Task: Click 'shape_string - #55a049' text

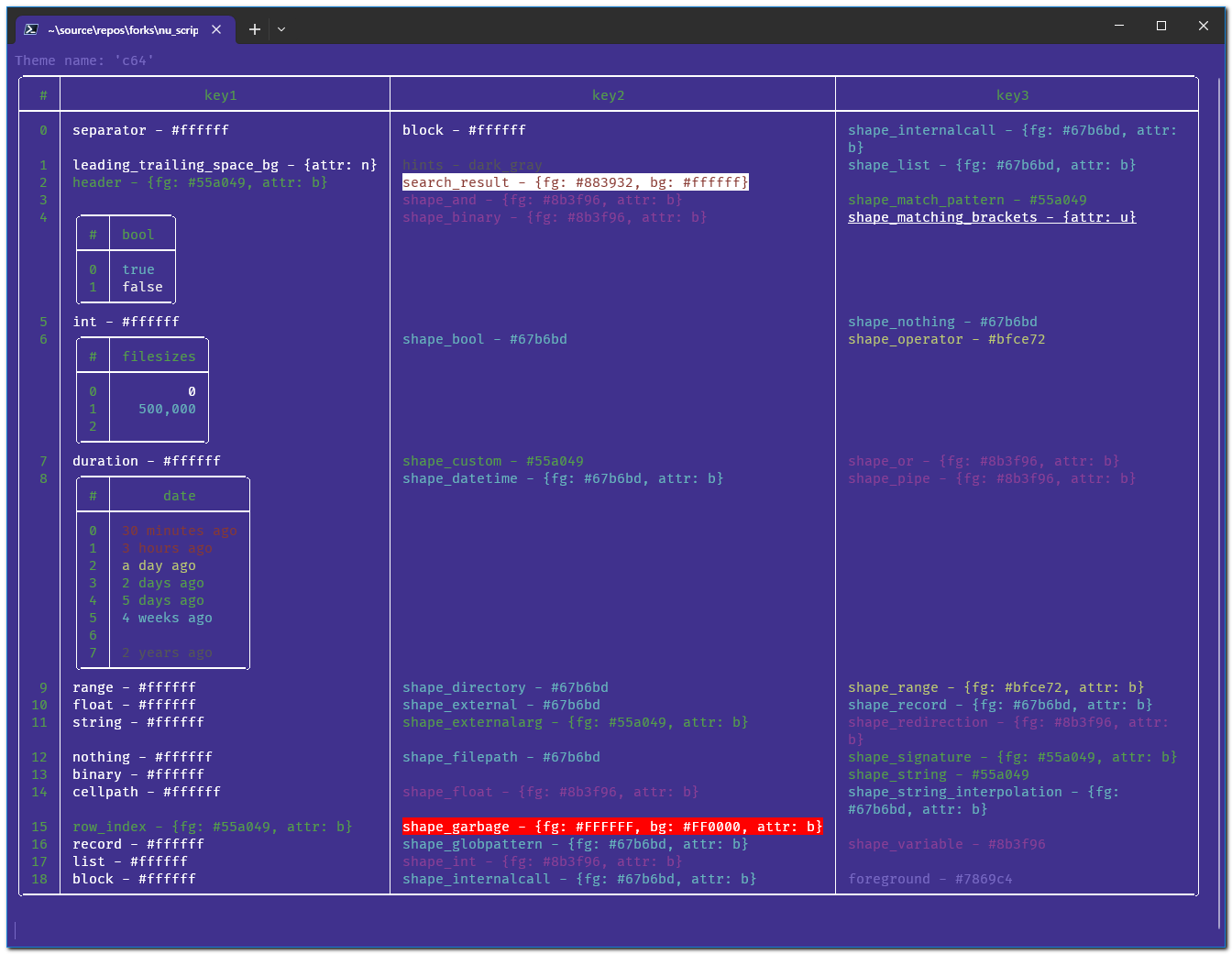Action: pos(939,774)
